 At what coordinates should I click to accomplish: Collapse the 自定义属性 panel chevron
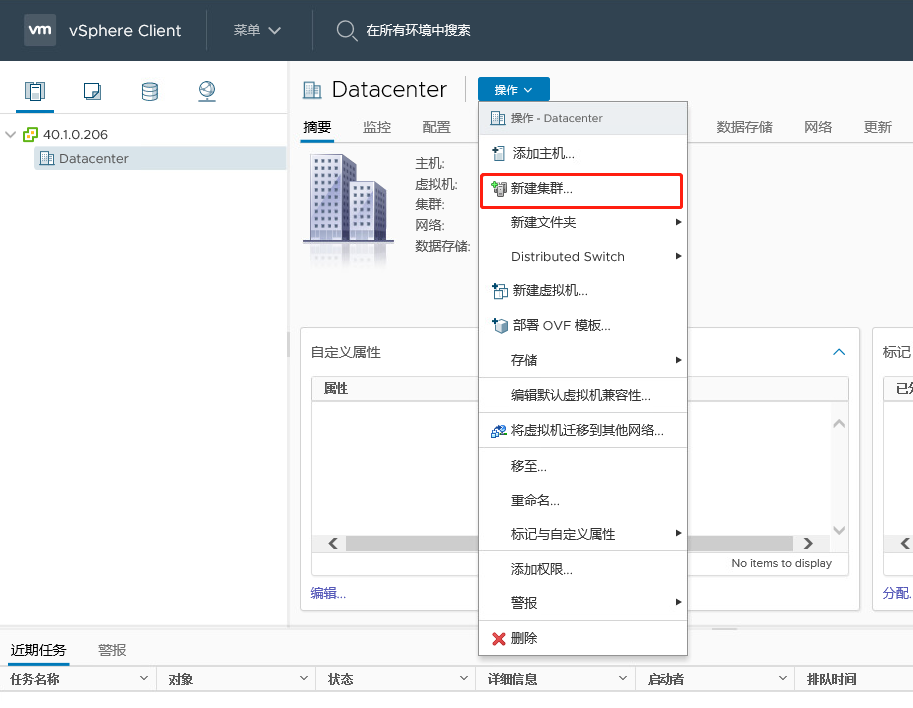[839, 352]
